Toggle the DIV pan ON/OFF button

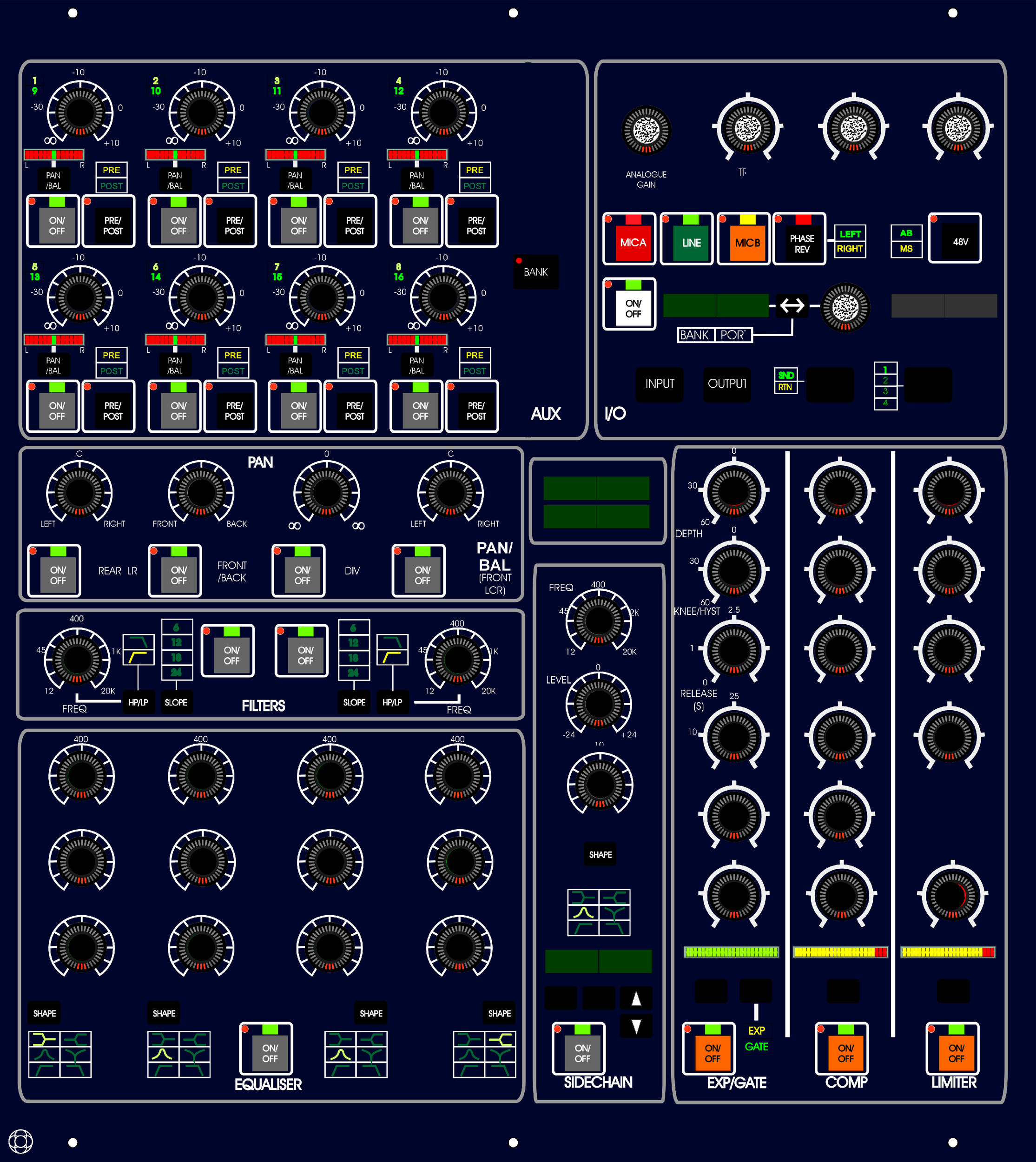(298, 570)
